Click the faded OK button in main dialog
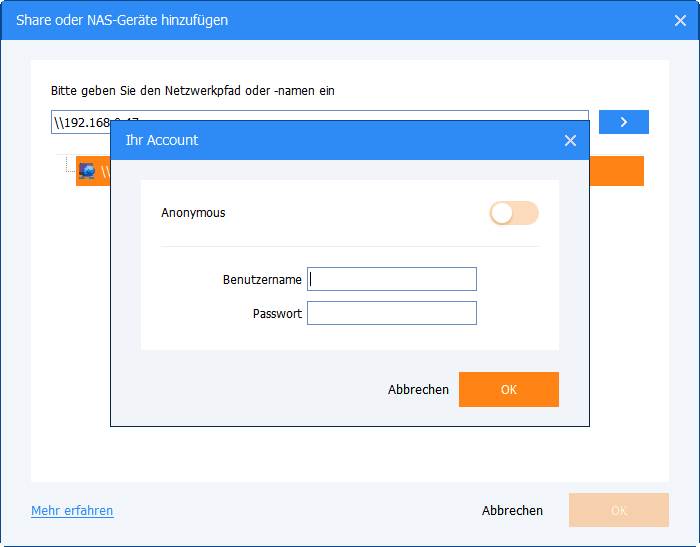Image resolution: width=700 pixels, height=547 pixels. pyautogui.click(x=618, y=510)
